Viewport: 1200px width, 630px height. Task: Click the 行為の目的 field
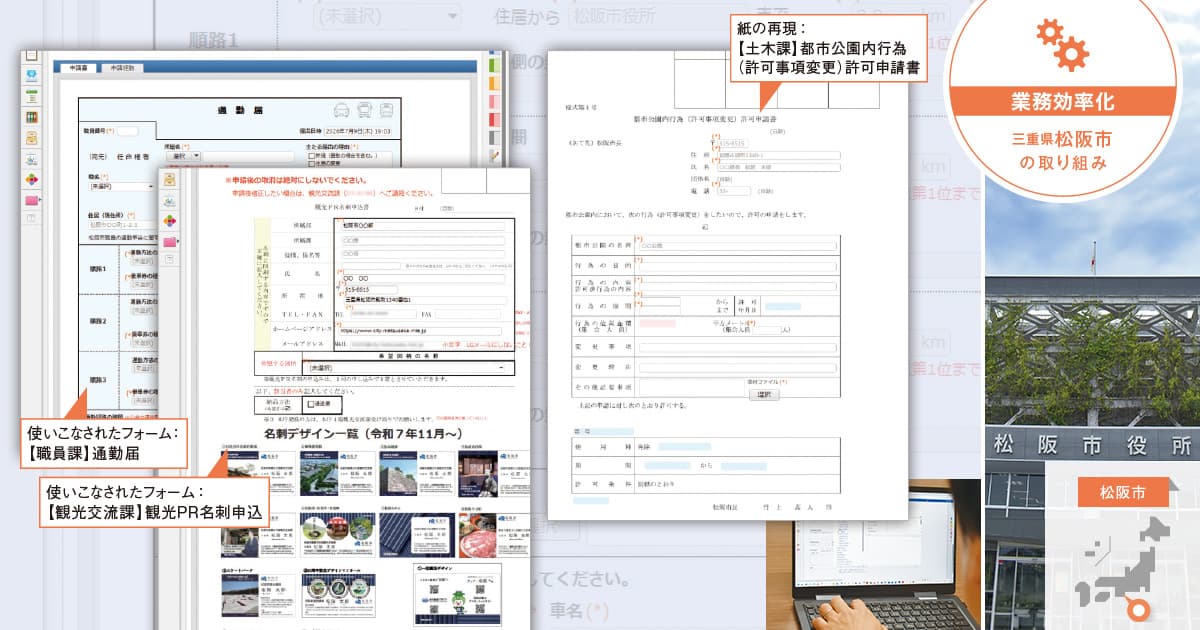click(x=736, y=265)
